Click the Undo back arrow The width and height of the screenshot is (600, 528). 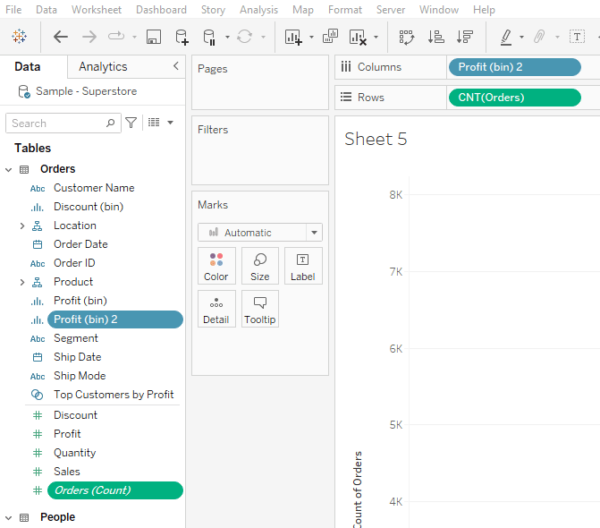[61, 37]
